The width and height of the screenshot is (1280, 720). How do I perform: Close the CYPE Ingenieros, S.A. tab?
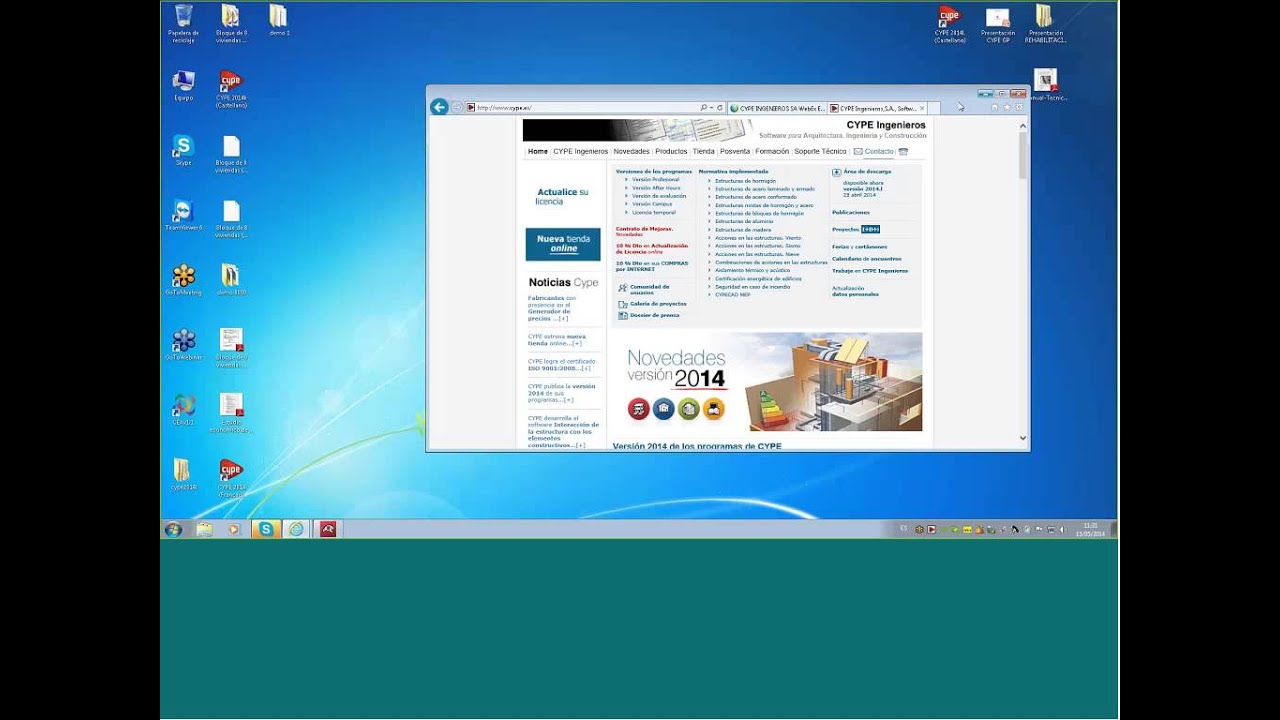click(x=922, y=108)
